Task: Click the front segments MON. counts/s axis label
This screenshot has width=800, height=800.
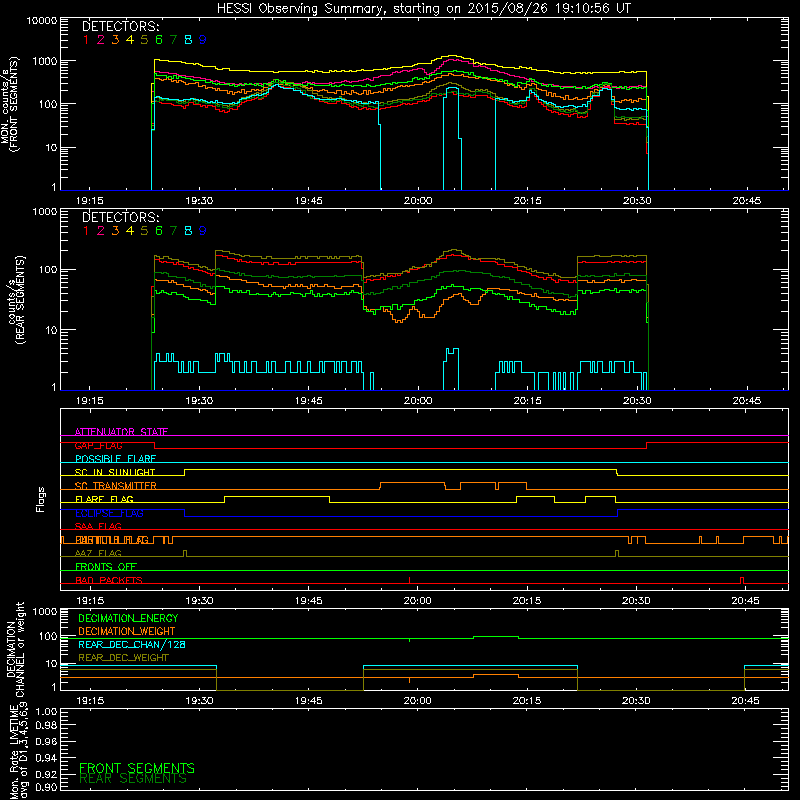Action: pos(10,104)
